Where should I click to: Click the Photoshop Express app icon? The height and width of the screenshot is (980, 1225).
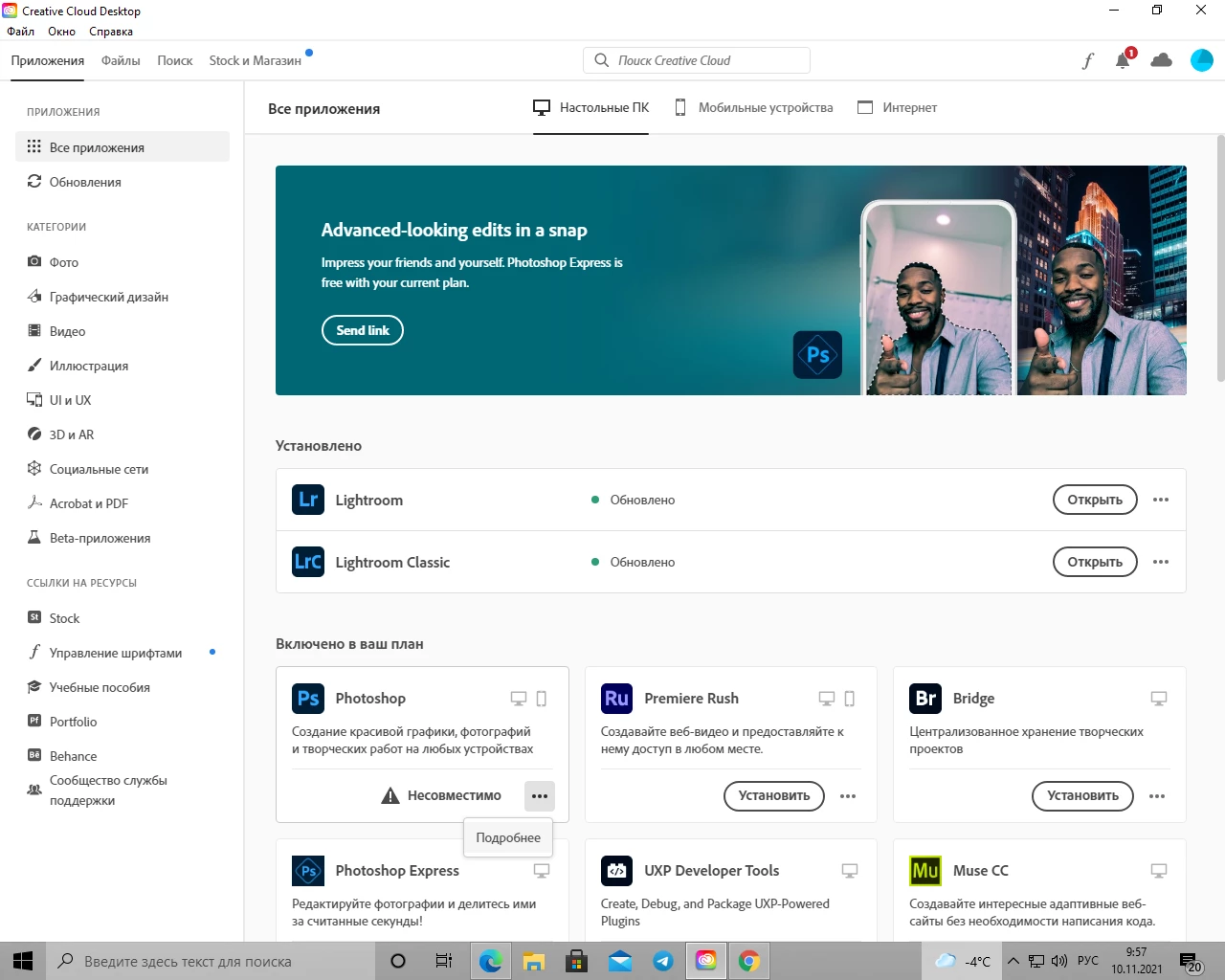coord(308,871)
